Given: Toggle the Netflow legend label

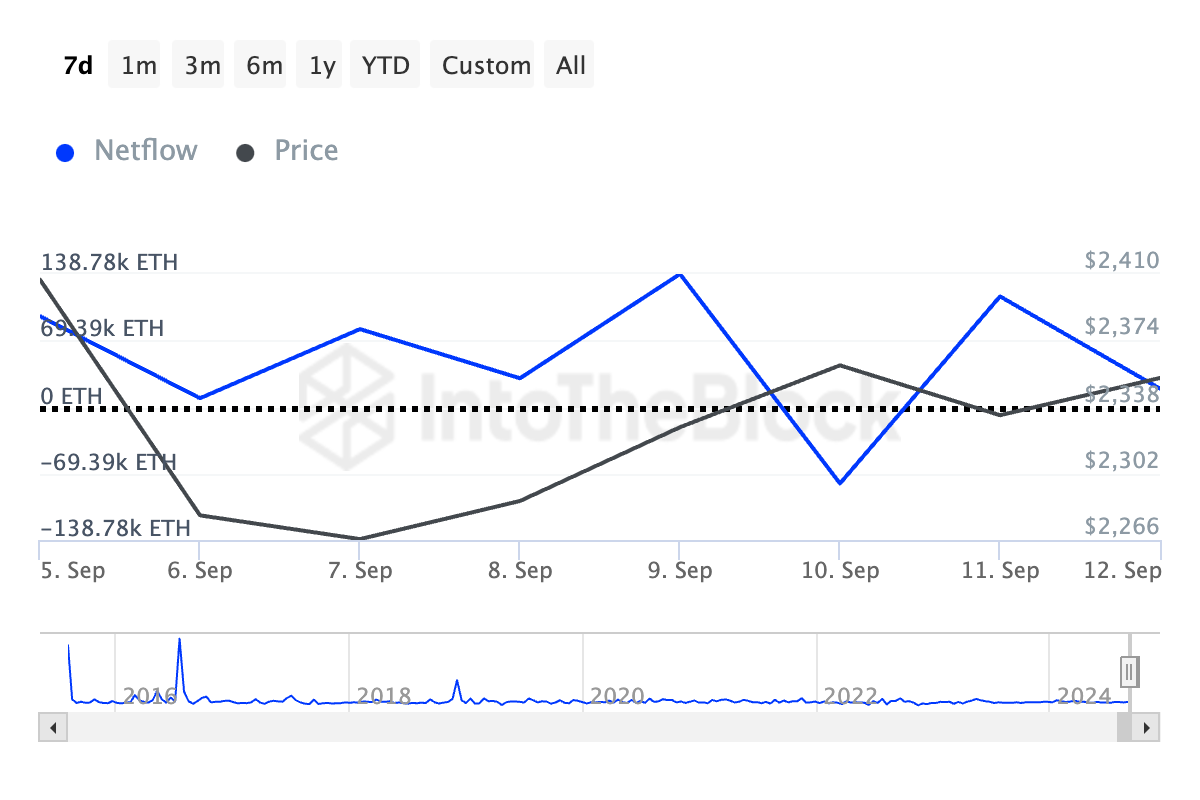Looking at the screenshot, I should click(x=146, y=151).
